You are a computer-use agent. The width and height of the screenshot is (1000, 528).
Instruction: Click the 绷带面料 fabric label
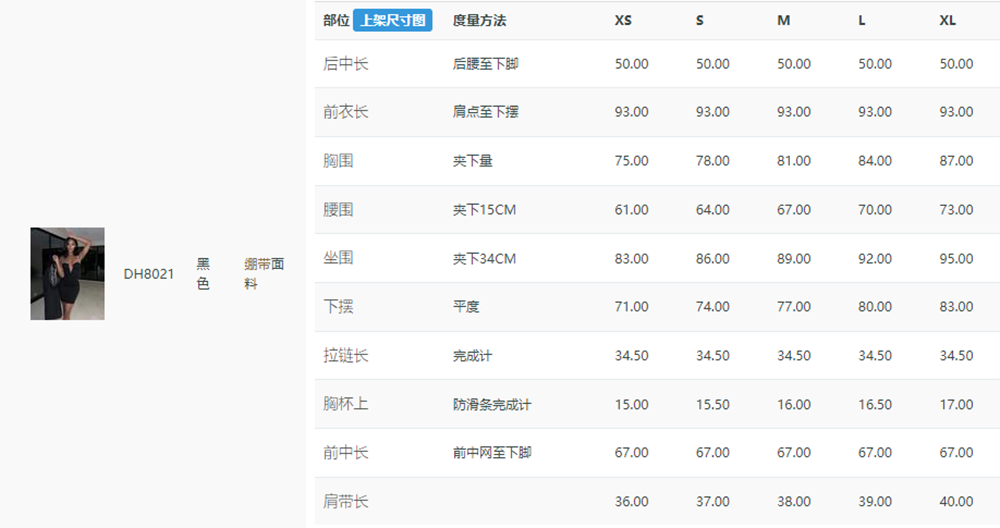coord(264,274)
